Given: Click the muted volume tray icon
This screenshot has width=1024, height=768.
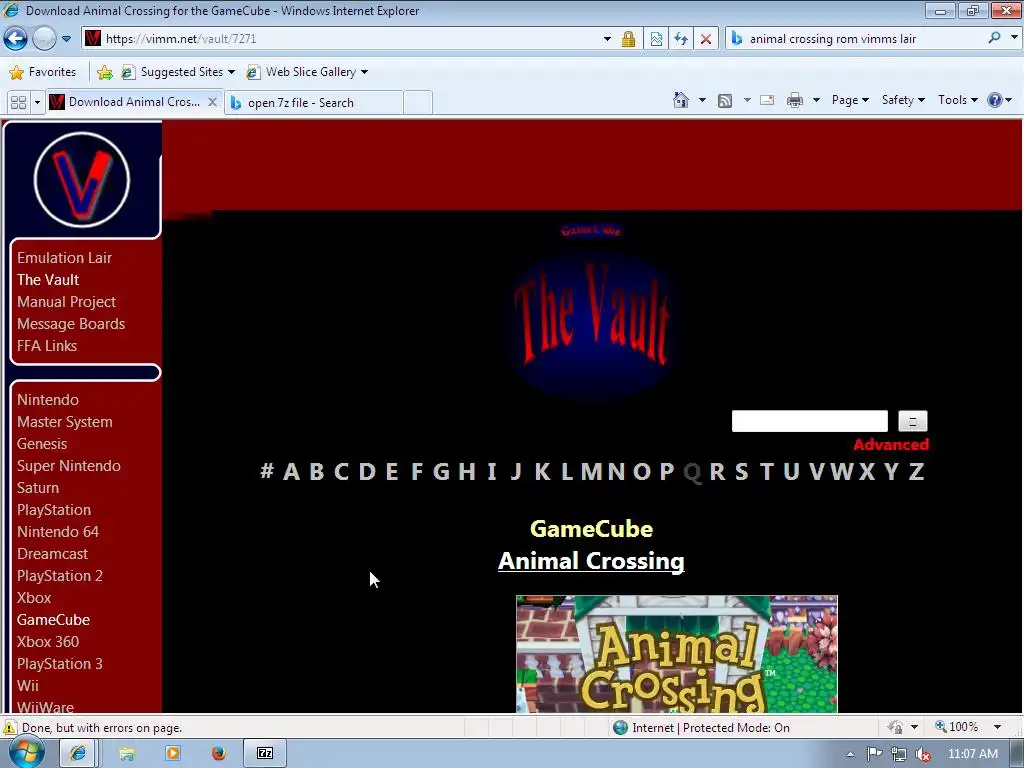Looking at the screenshot, I should [x=923, y=754].
